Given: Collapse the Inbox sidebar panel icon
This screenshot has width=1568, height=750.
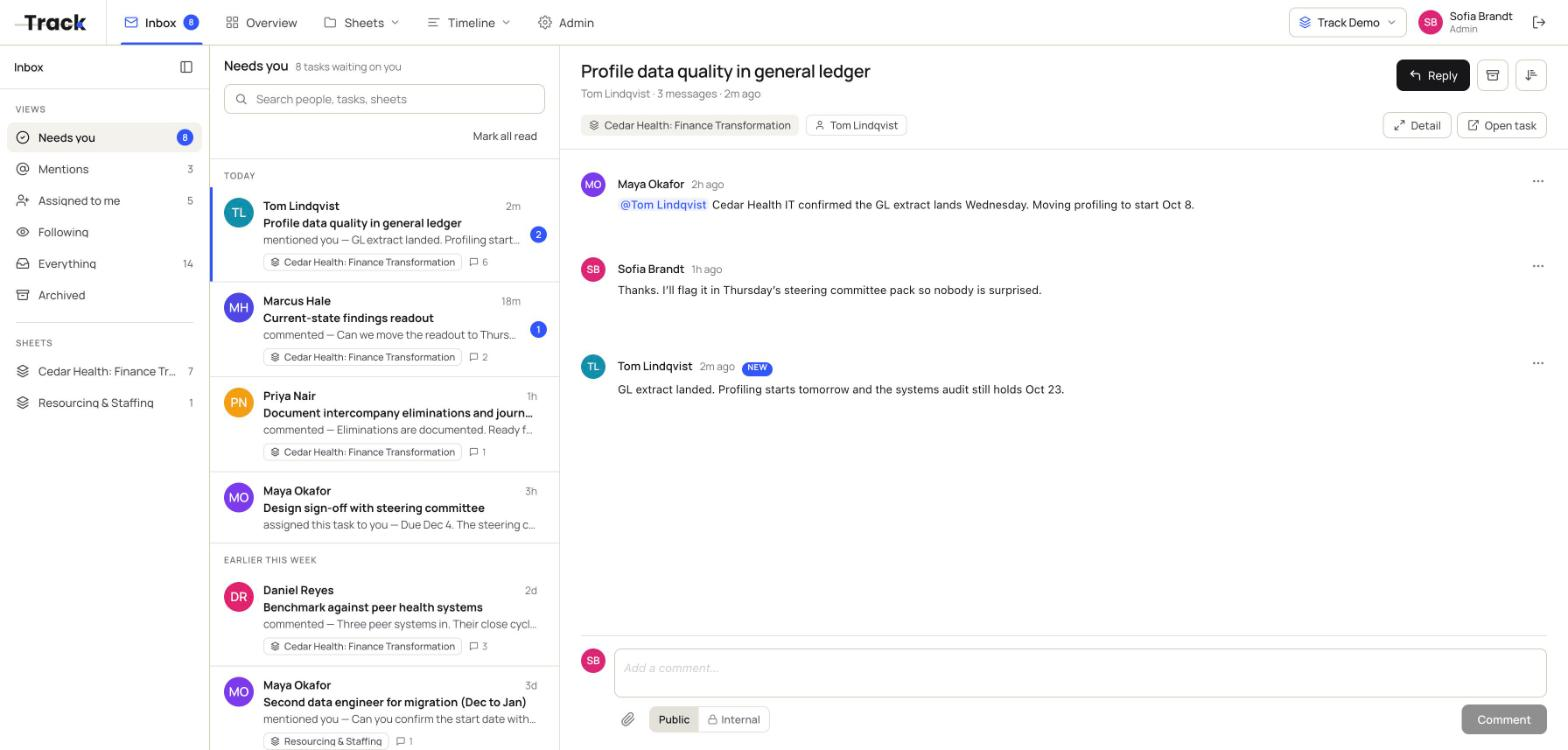Looking at the screenshot, I should click(186, 67).
